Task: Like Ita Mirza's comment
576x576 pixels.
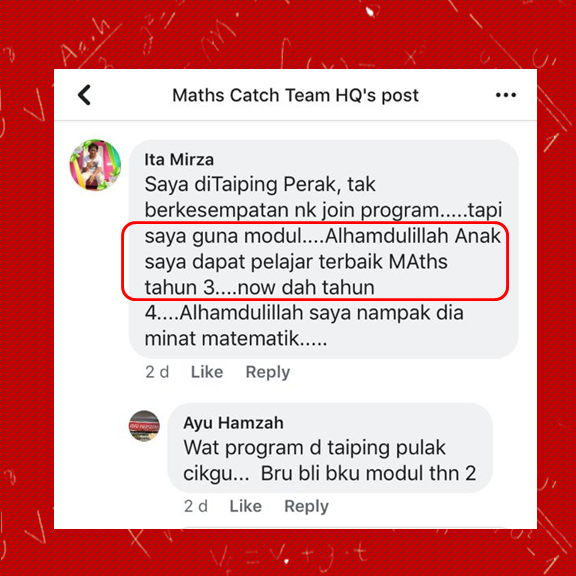Action: point(207,372)
